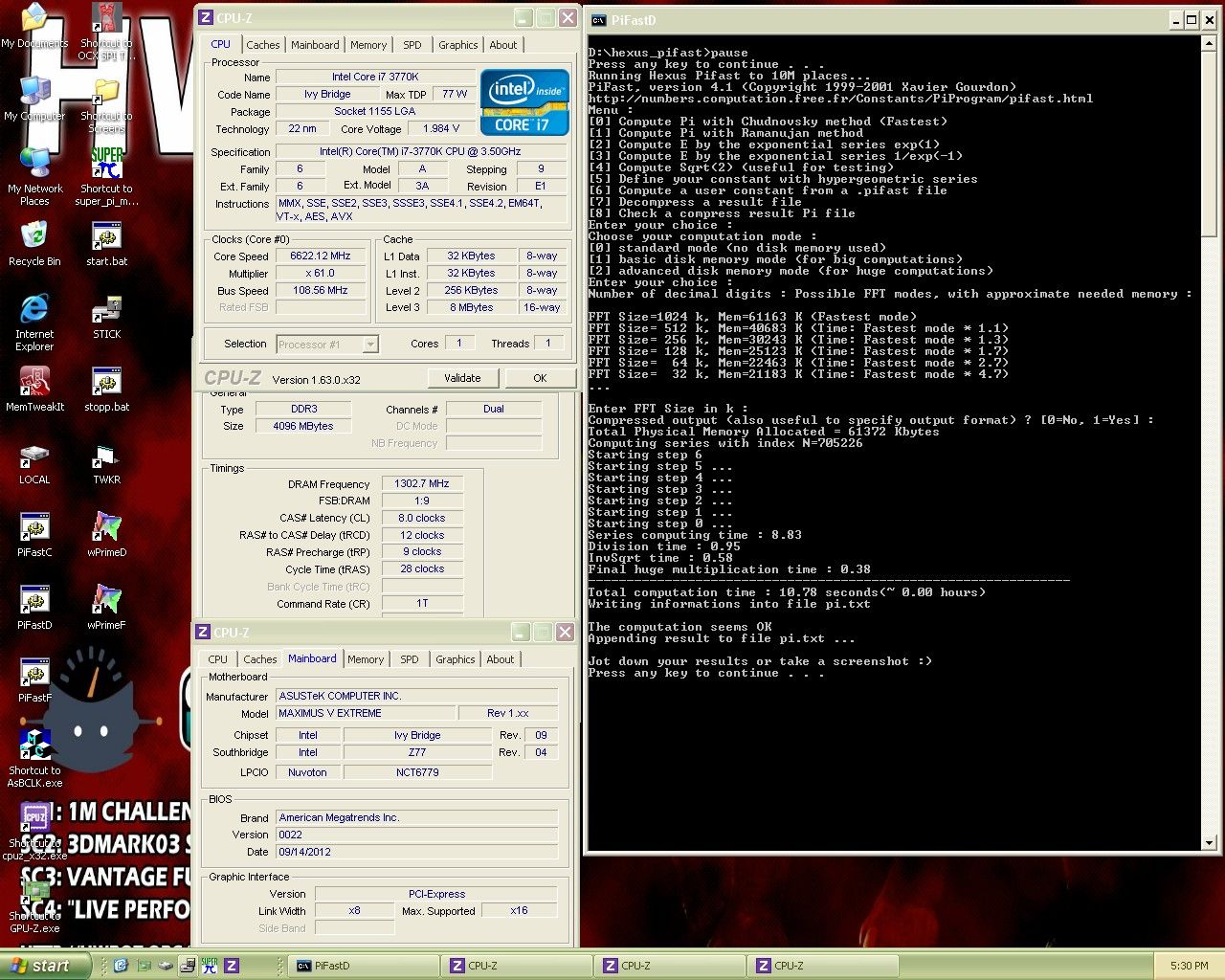1225x980 pixels.
Task: Switch to Caches tab in processor CPU-Z window
Action: point(263,45)
